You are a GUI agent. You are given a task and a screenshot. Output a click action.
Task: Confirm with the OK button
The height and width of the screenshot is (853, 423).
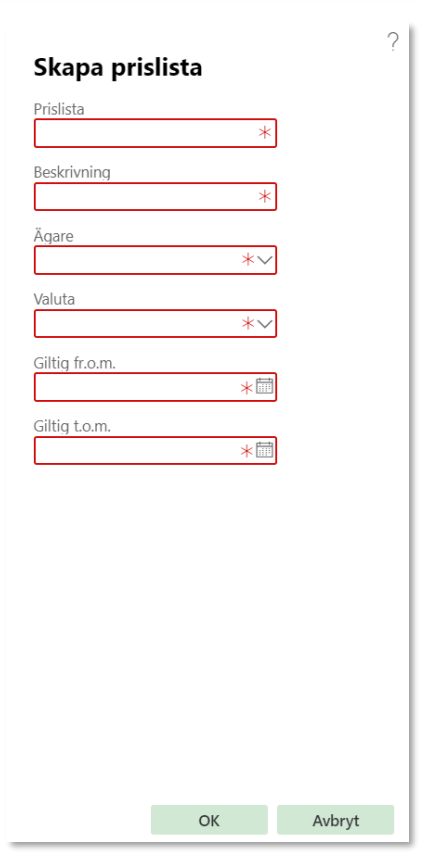209,820
